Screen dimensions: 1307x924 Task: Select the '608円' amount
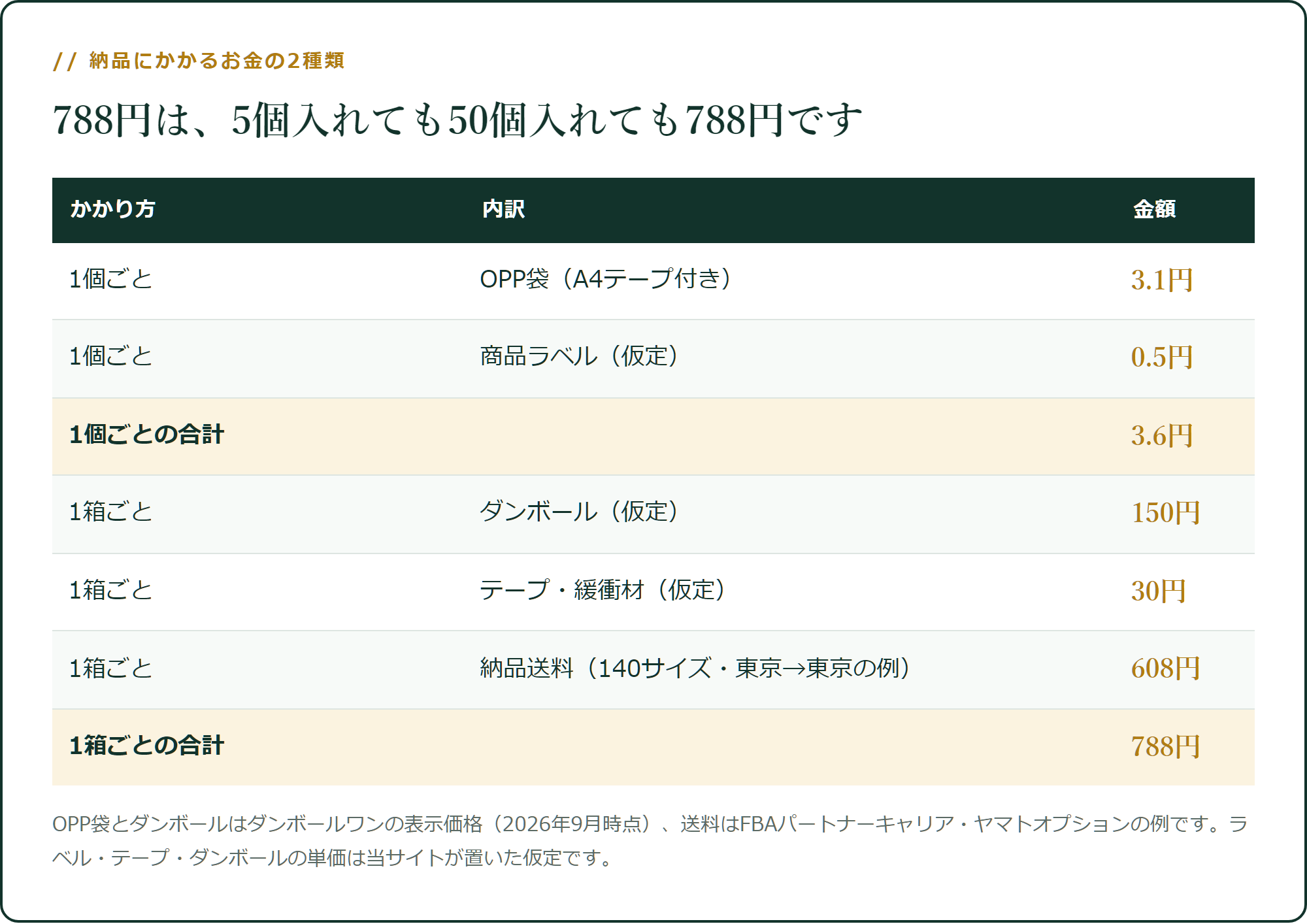tap(1166, 668)
